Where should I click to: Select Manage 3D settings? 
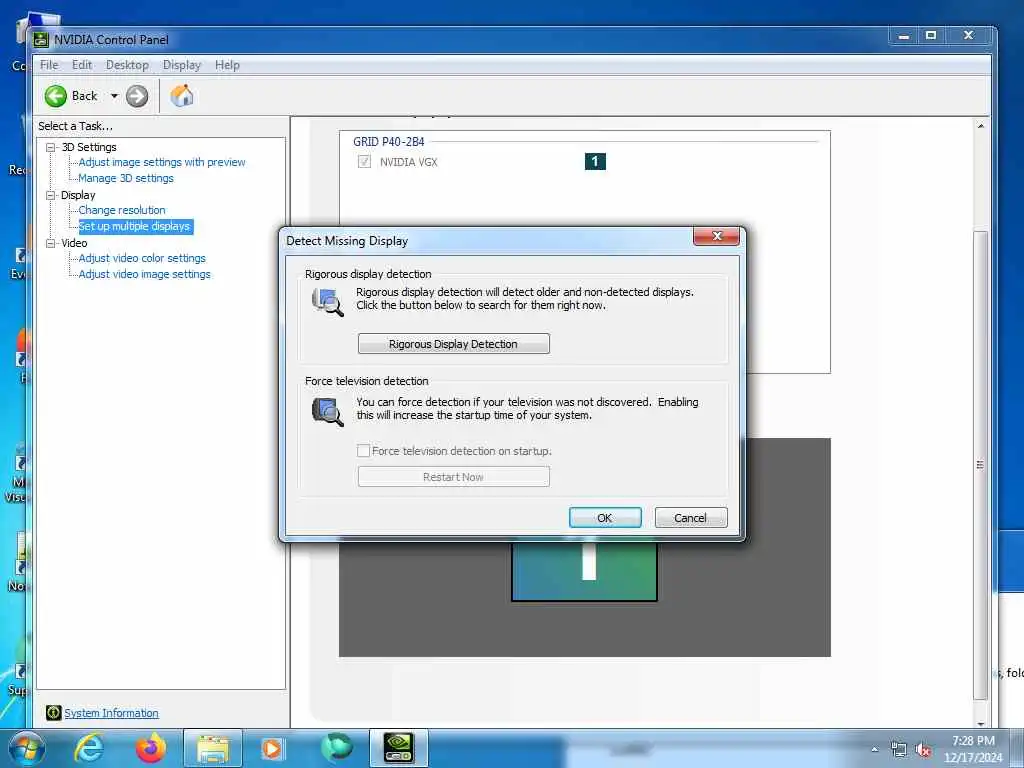click(x=126, y=178)
